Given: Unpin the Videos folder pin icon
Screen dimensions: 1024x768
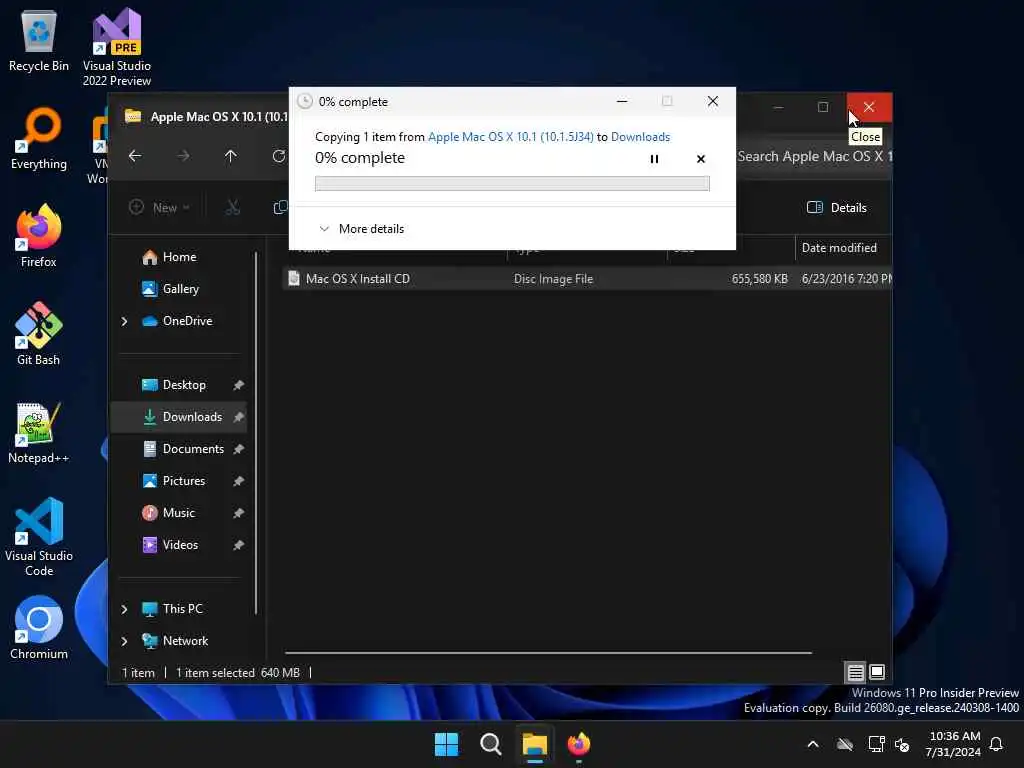Looking at the screenshot, I should pyautogui.click(x=238, y=545).
